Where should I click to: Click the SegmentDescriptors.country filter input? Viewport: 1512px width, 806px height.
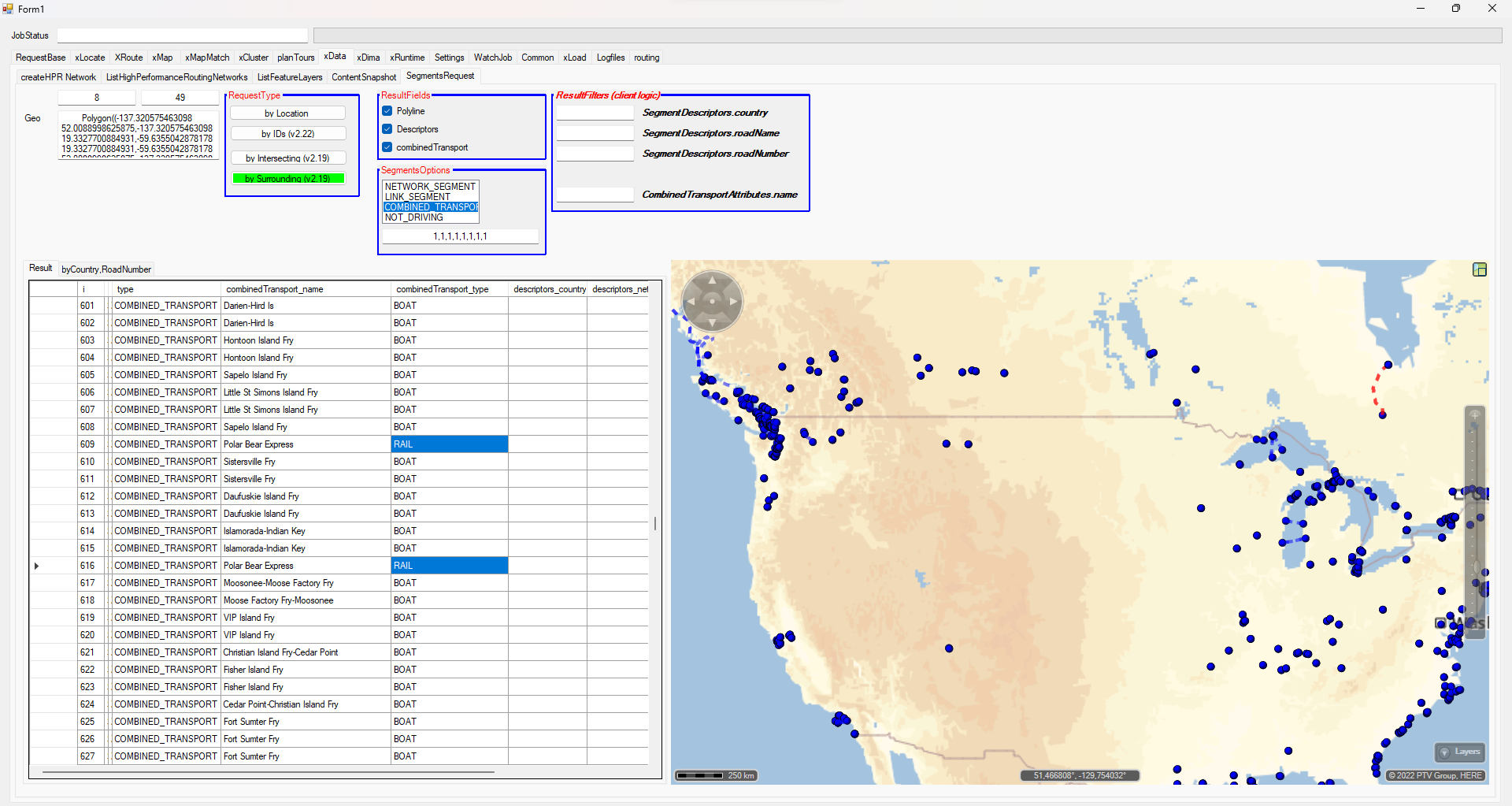(595, 113)
